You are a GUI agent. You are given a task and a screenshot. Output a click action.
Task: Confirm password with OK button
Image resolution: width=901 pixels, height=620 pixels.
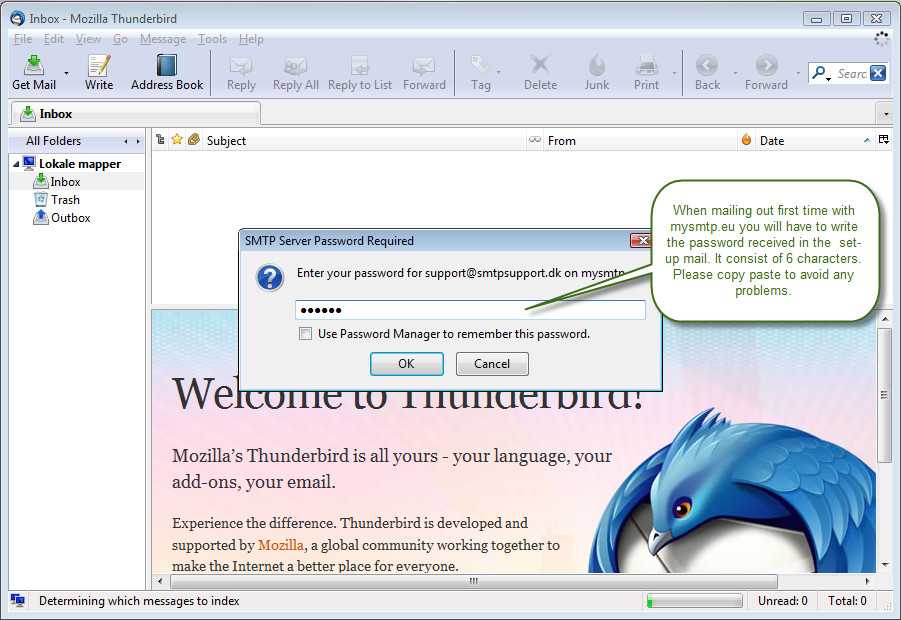406,364
